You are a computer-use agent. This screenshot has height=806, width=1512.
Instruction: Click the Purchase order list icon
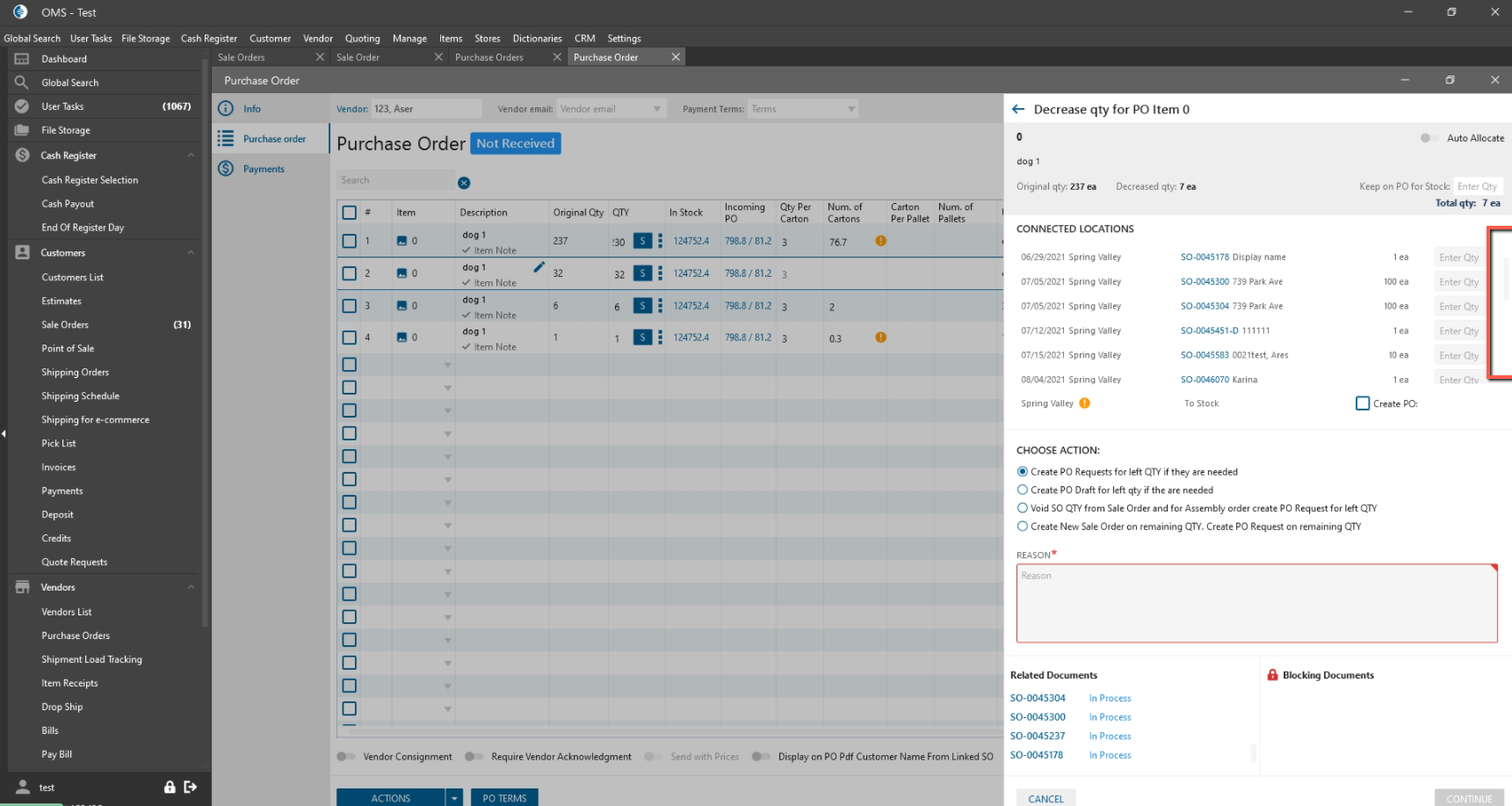coord(226,139)
